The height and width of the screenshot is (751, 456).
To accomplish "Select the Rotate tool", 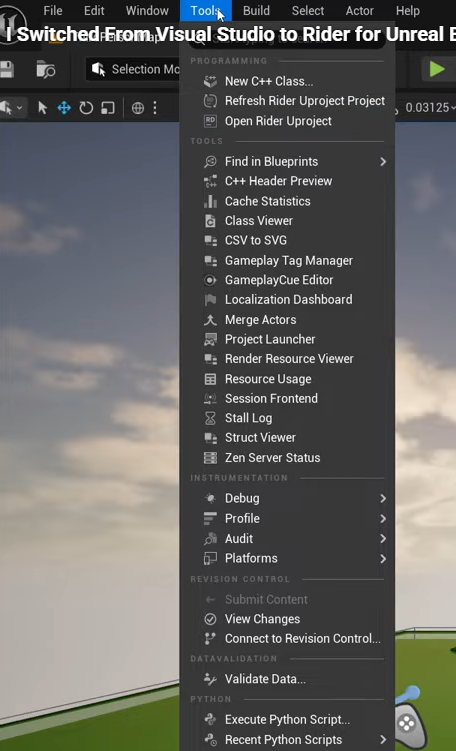I will 86,108.
